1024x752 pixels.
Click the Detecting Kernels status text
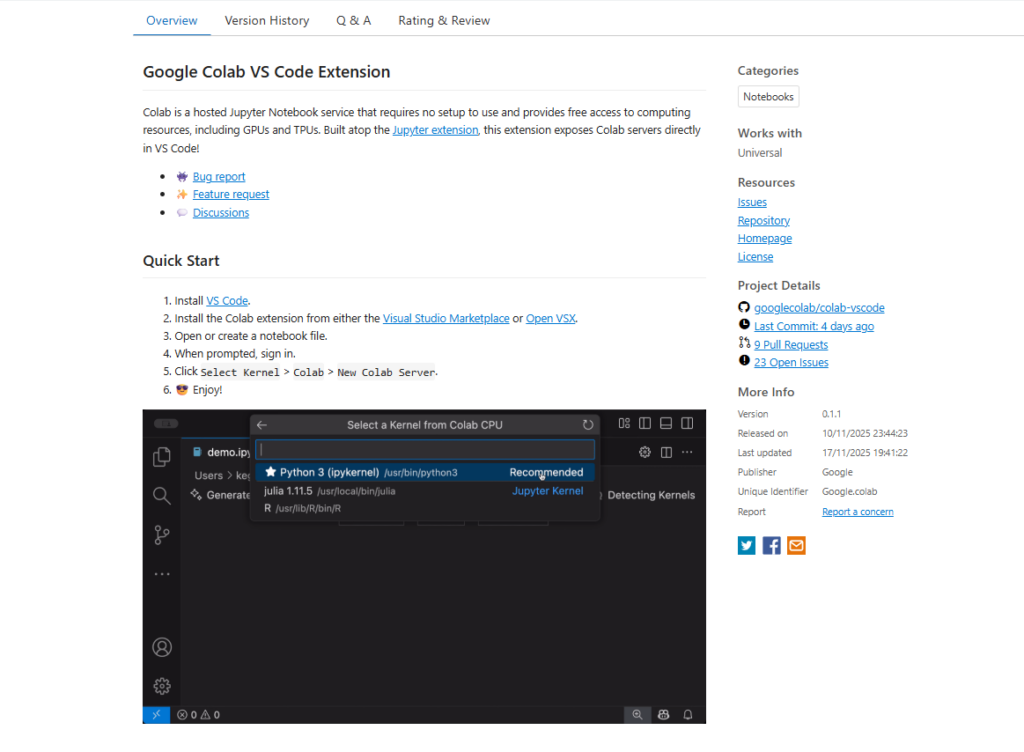click(x=650, y=495)
